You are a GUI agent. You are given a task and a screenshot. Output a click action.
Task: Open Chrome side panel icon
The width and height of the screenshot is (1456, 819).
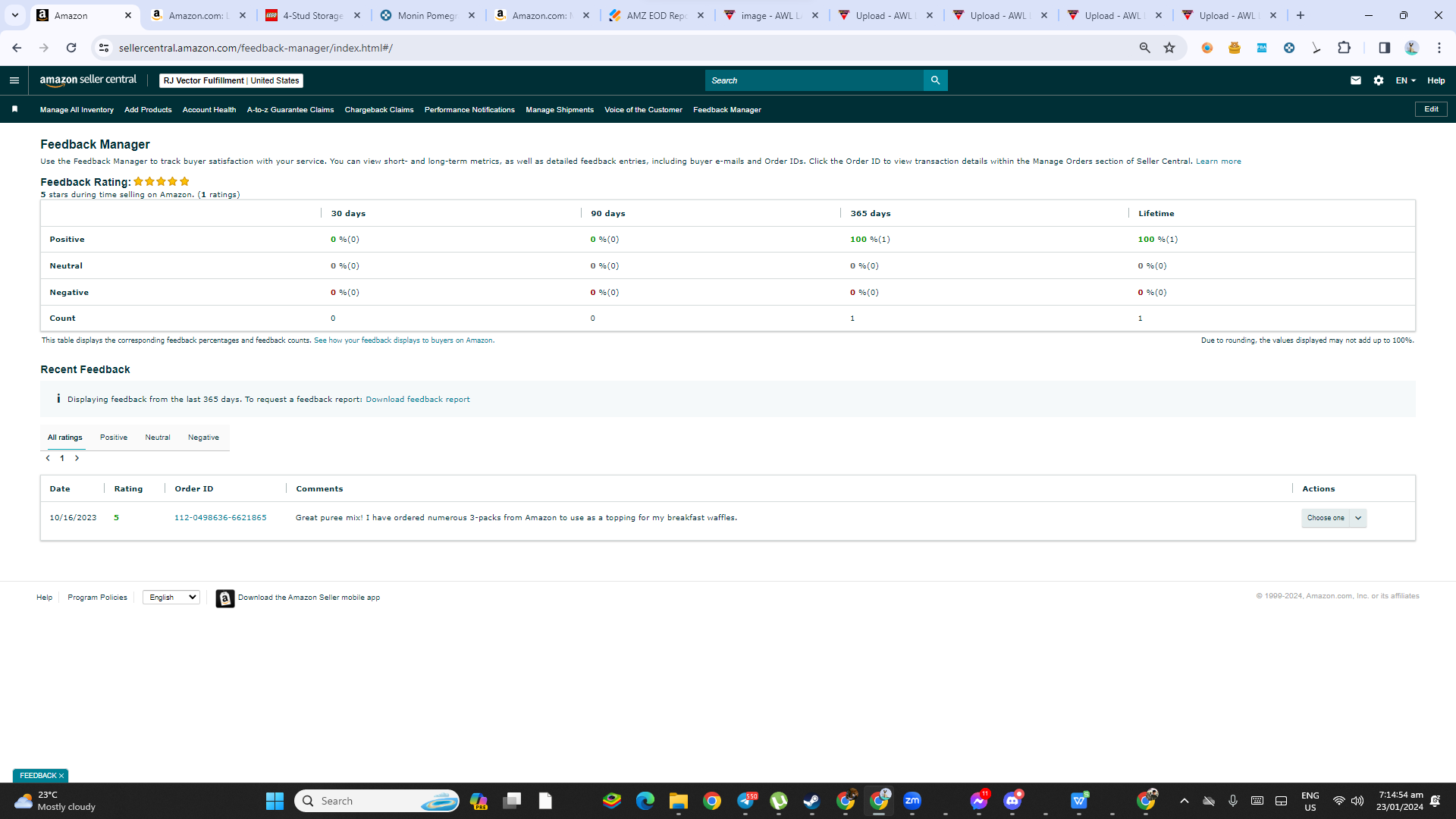[1384, 48]
